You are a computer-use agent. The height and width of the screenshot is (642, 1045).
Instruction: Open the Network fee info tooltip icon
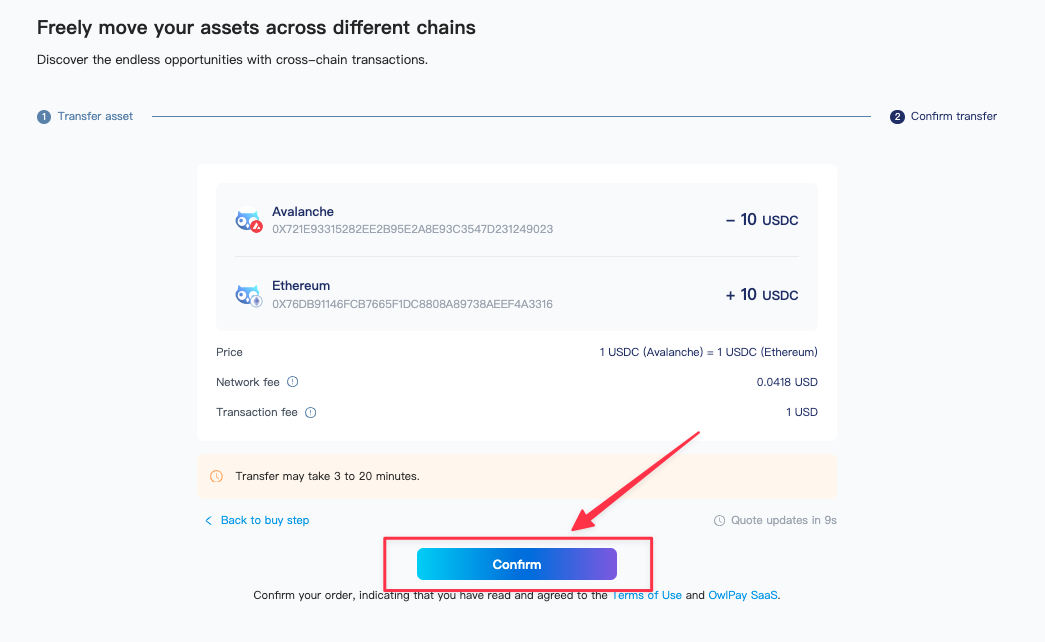tap(293, 382)
